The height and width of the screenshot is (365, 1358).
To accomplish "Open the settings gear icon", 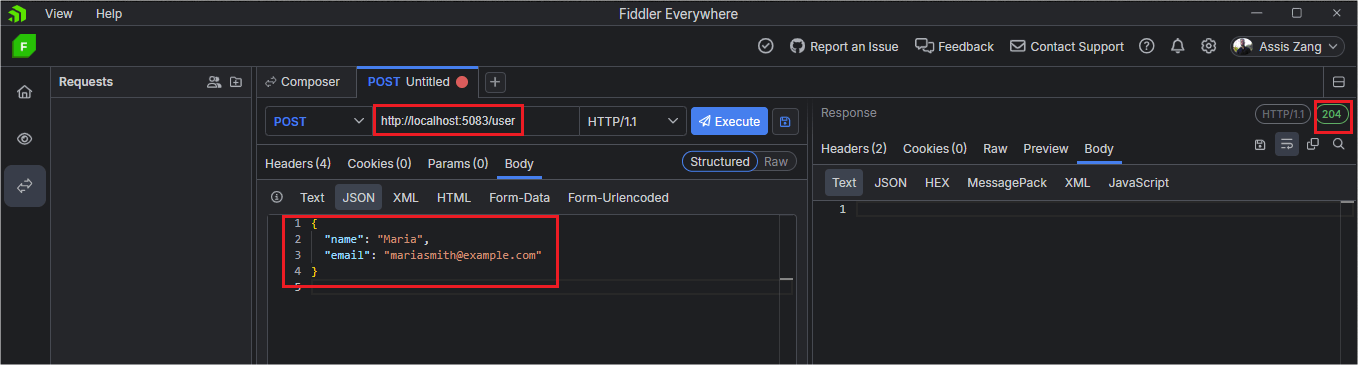I will click(x=1209, y=46).
